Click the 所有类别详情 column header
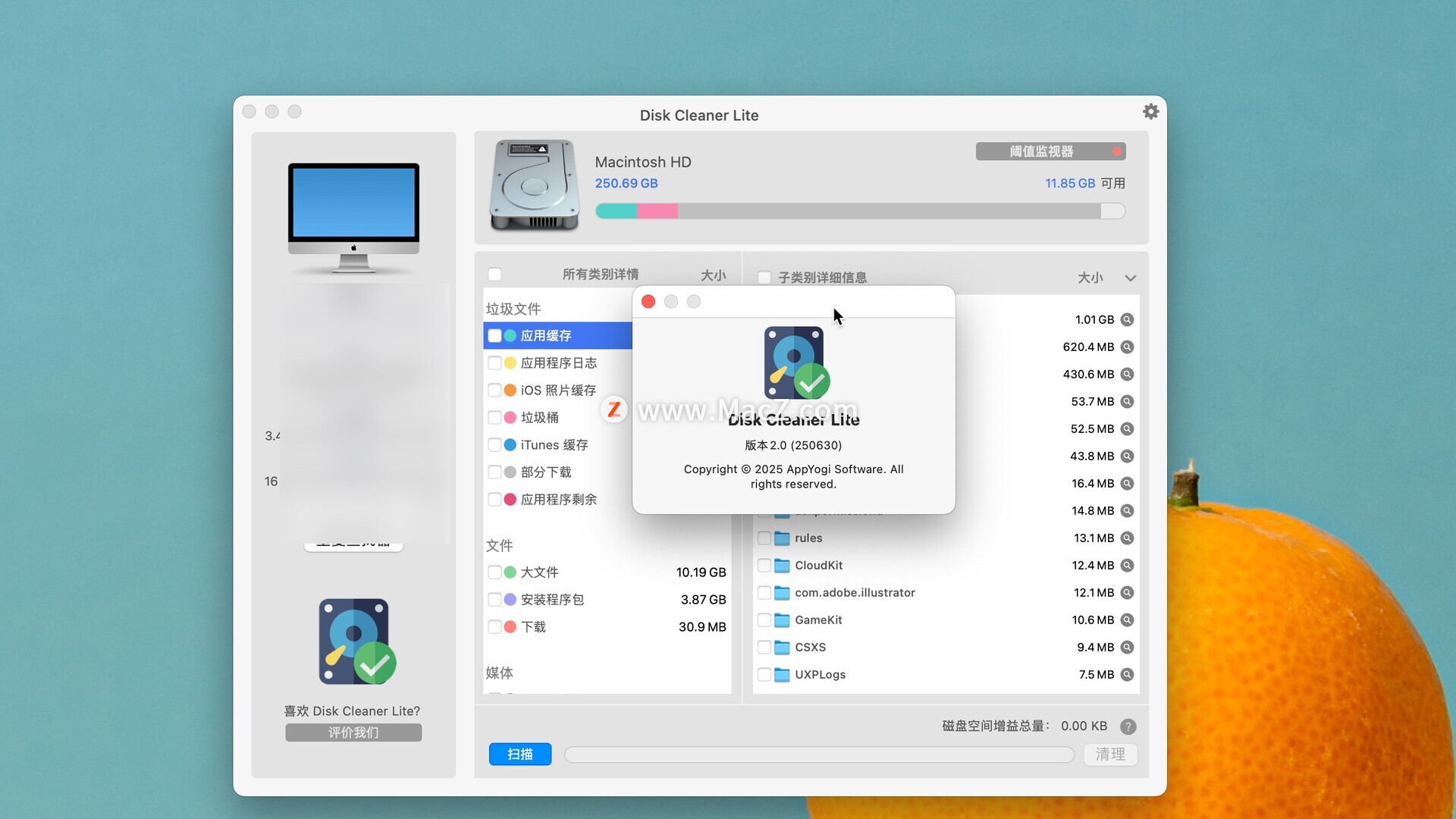 [x=601, y=275]
